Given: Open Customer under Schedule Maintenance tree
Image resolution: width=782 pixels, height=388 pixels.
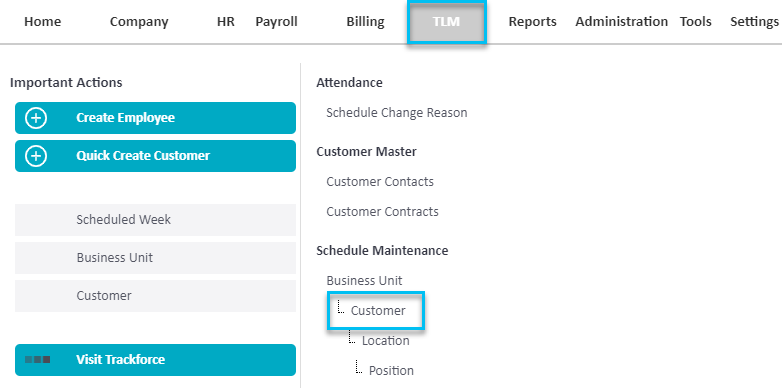Looking at the screenshot, I should click(x=378, y=311).
